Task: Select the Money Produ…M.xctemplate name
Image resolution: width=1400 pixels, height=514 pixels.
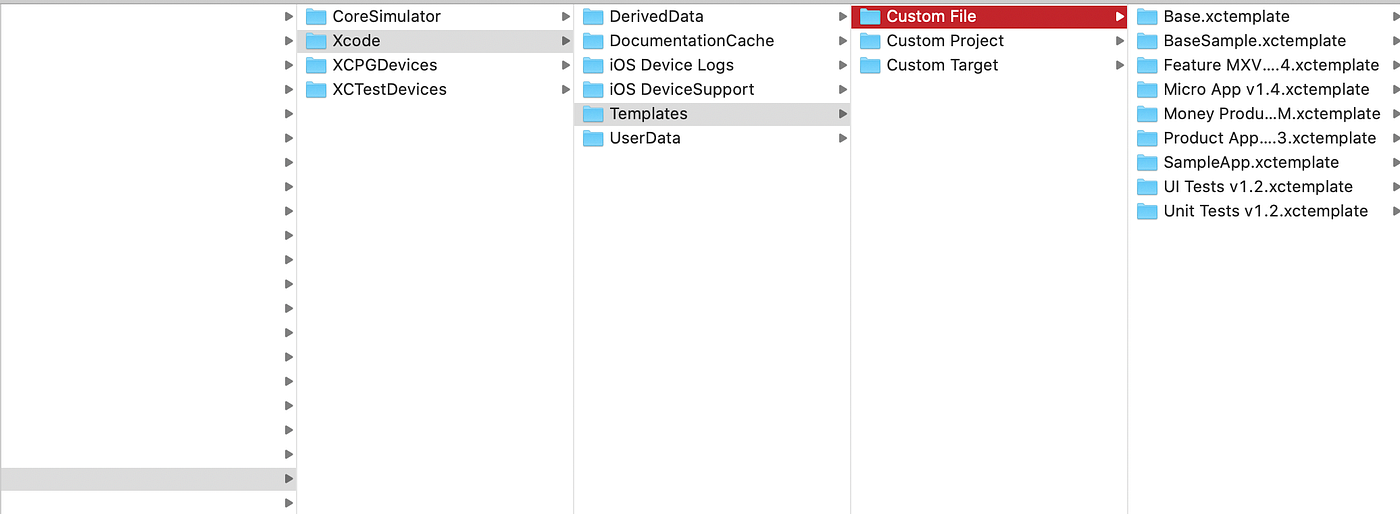Action: point(1272,114)
